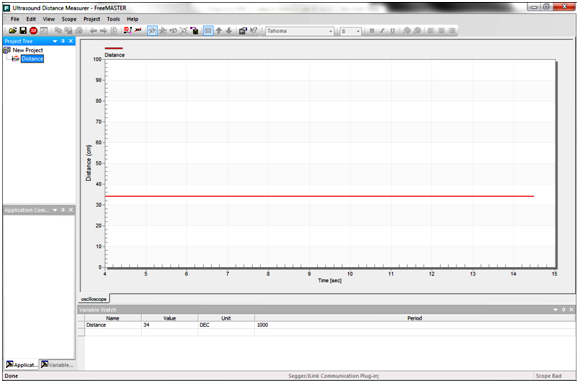
Task: Open the File menu
Action: point(15,19)
